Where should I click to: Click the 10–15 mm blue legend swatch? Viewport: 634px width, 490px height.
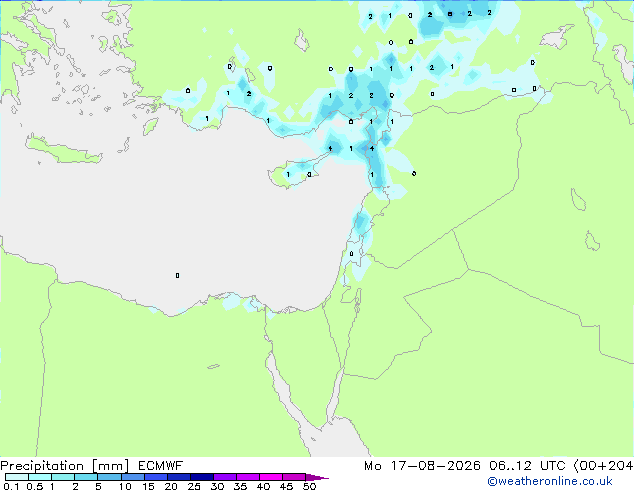point(133,477)
